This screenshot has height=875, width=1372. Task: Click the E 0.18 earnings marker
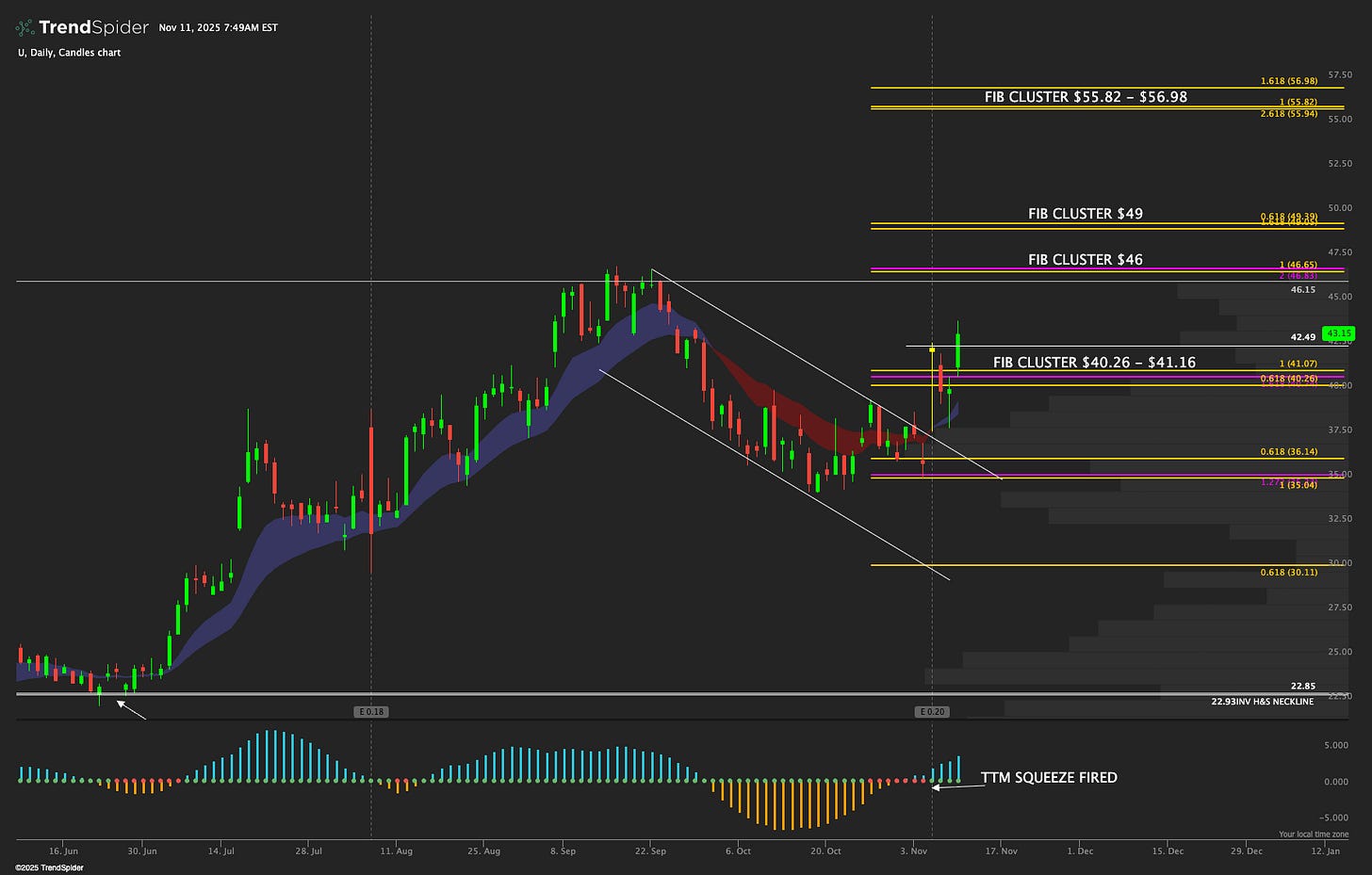coord(371,712)
